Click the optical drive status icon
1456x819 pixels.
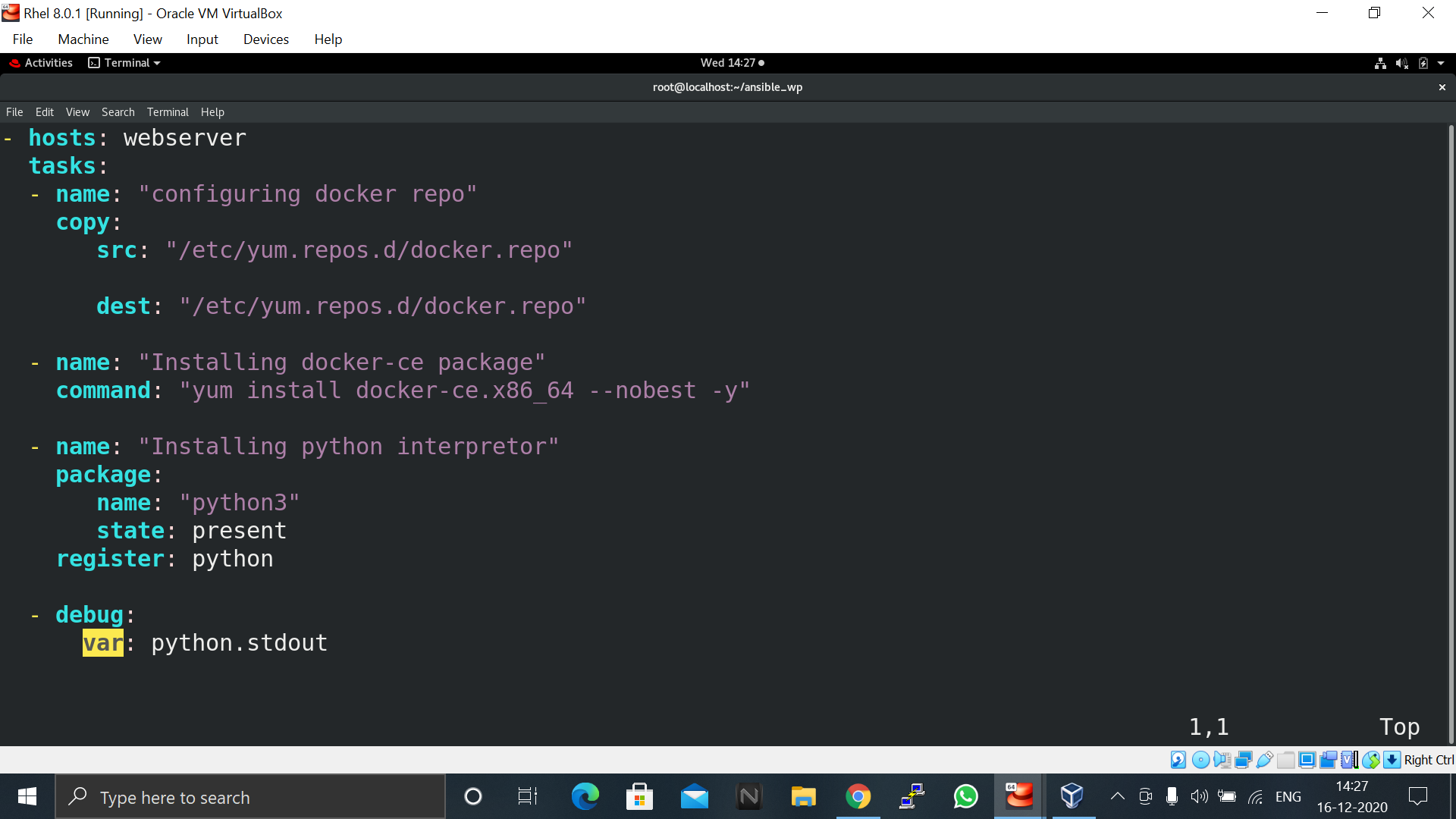tap(1200, 760)
